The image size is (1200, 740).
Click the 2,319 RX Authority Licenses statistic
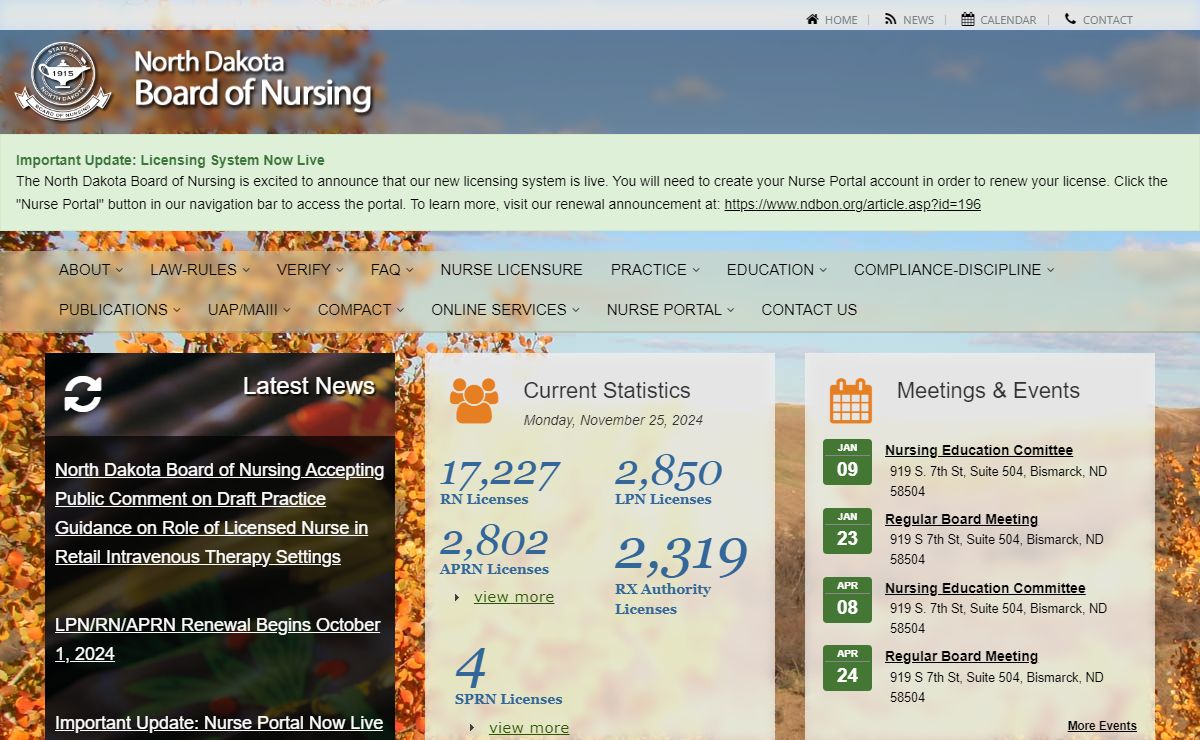(680, 576)
